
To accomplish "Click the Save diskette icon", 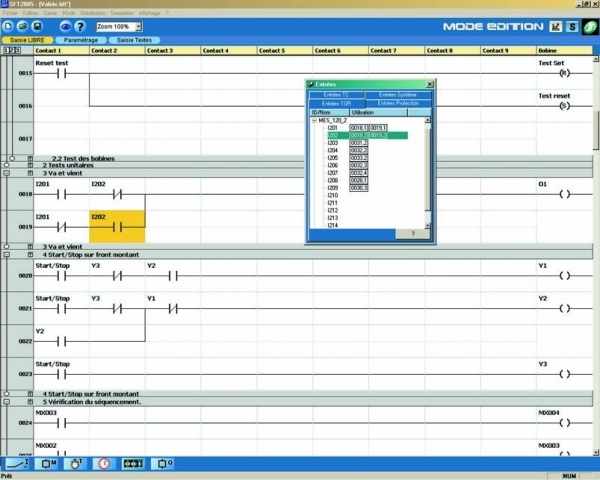I will tap(36, 25).
